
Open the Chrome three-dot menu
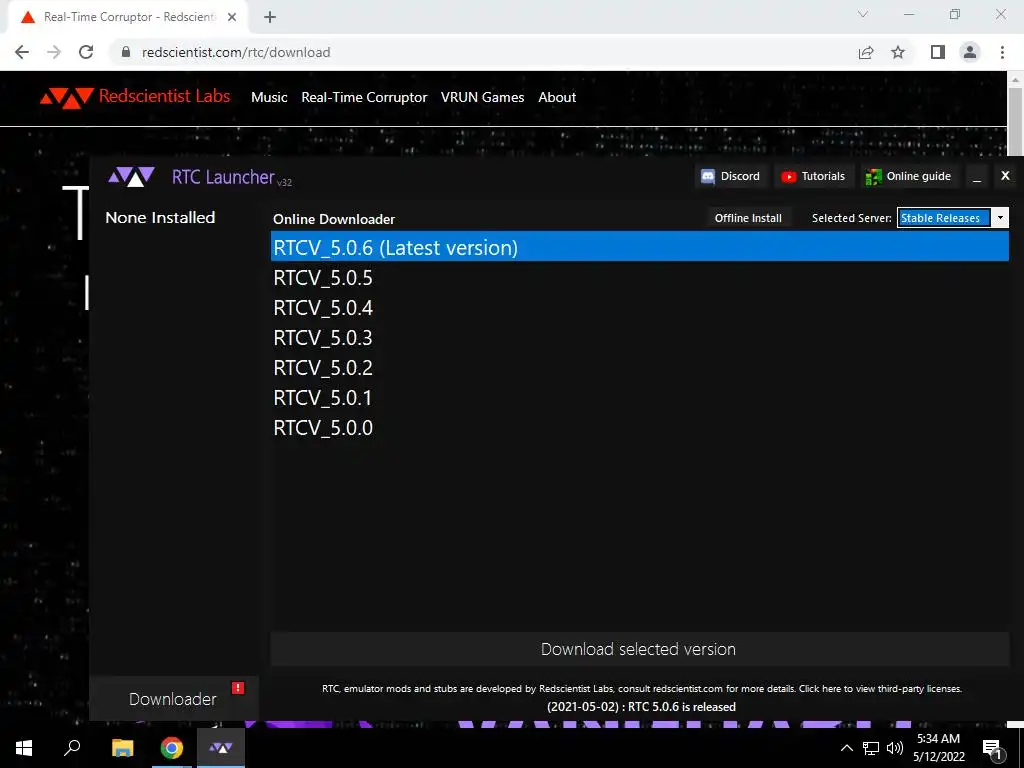click(1002, 52)
